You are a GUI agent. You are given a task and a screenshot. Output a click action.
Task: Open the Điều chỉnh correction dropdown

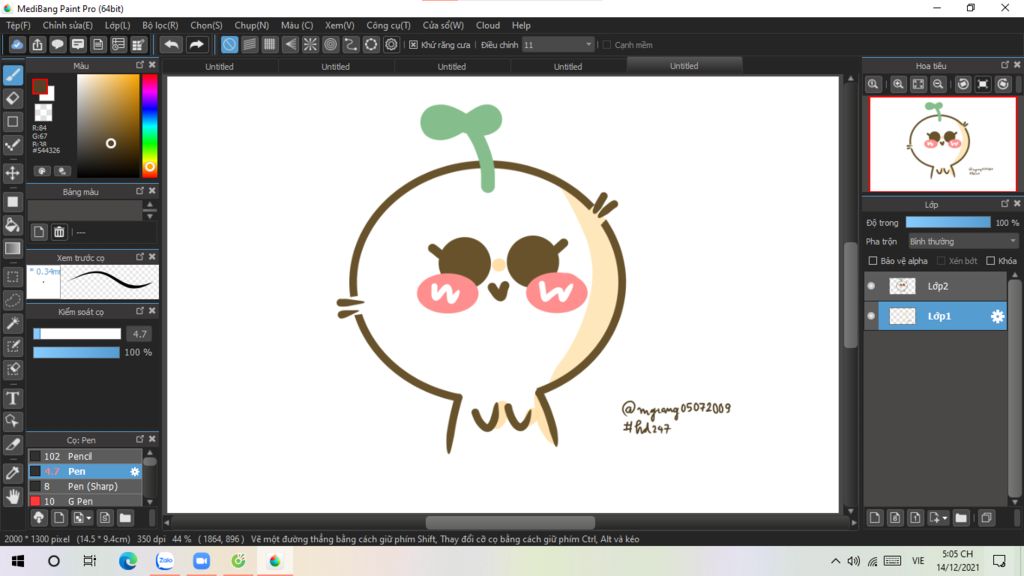[558, 45]
